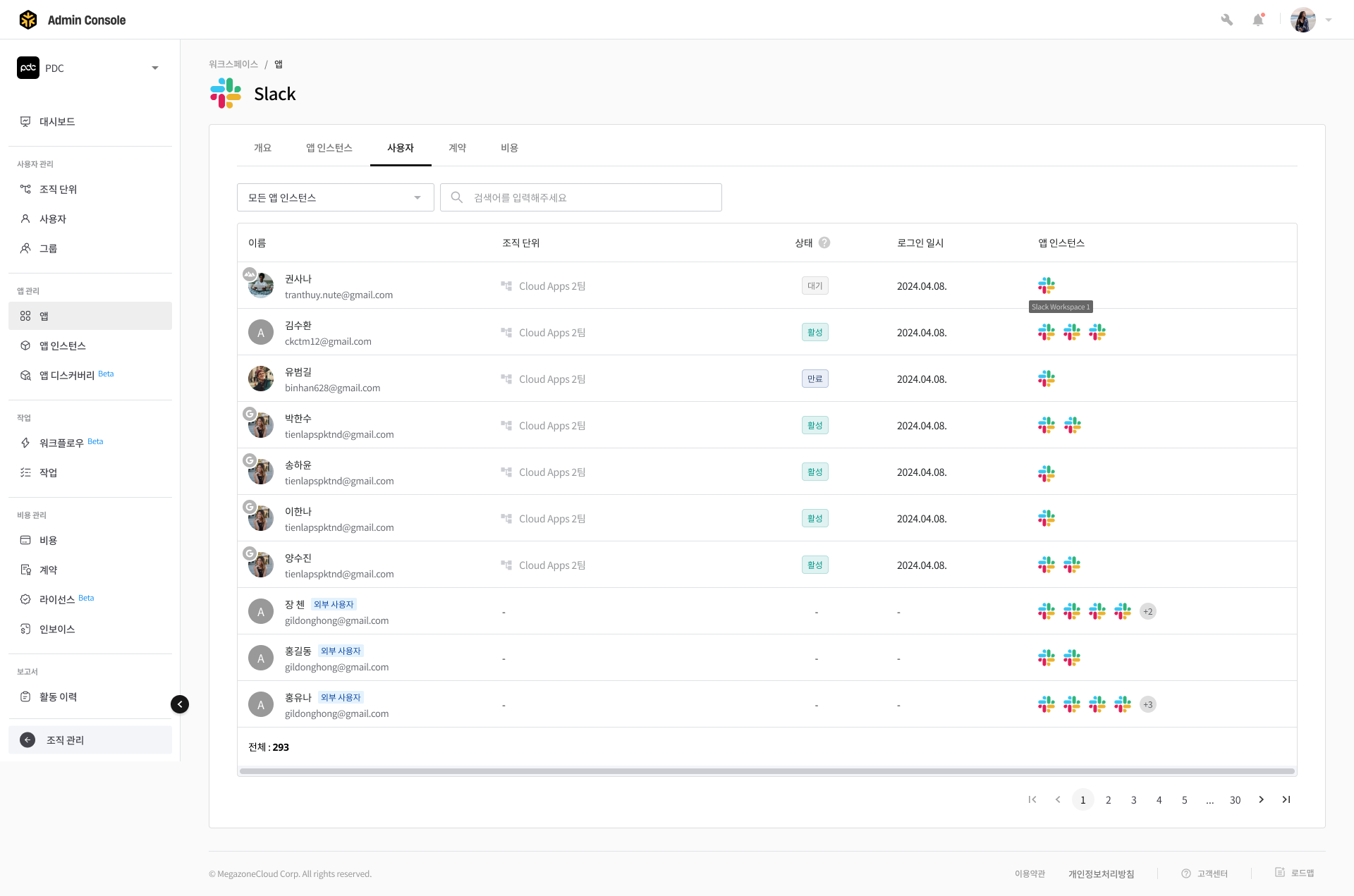Open 로드맵 footer link
The width and height of the screenshot is (1354, 896).
click(1295, 873)
